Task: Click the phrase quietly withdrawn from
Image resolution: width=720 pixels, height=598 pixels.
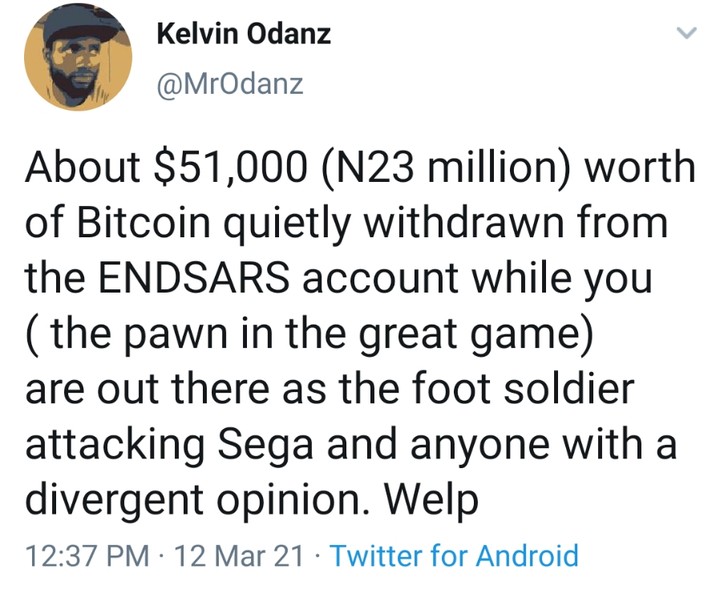Action: pos(446,222)
